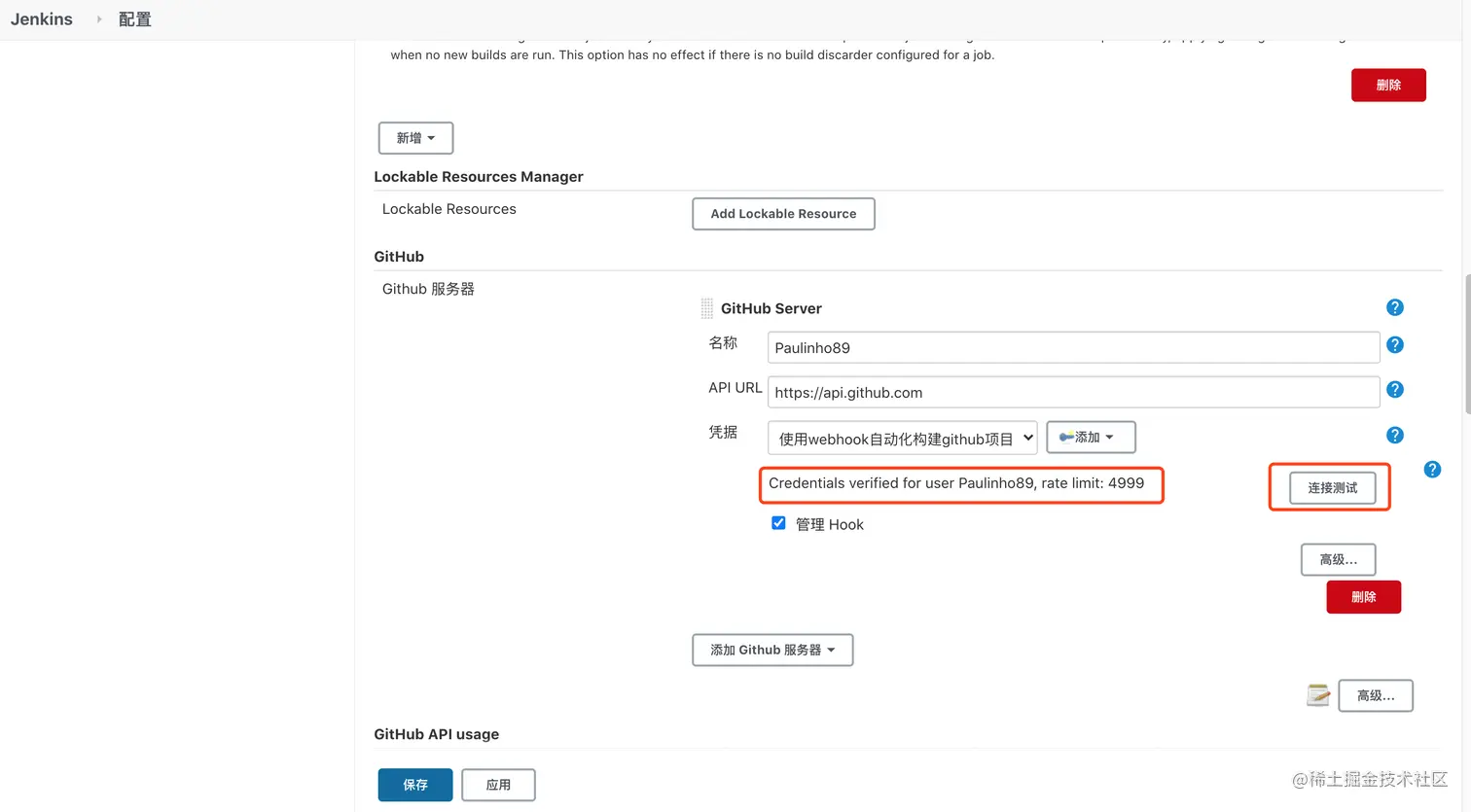Click the 高级 button under 管理 Hook

(1338, 559)
